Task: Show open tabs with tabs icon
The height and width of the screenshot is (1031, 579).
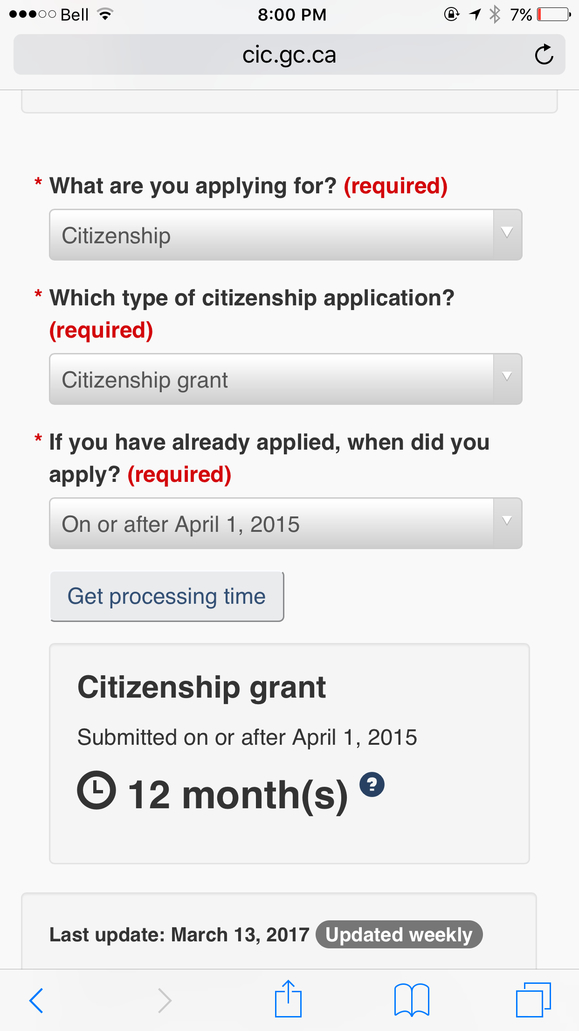Action: pyautogui.click(x=533, y=999)
